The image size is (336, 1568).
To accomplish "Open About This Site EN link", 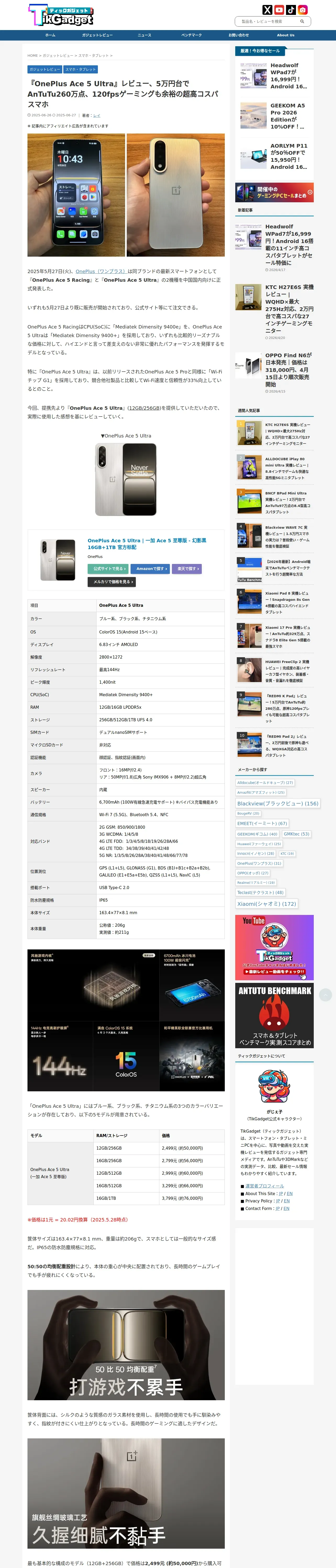I will (x=290, y=1194).
